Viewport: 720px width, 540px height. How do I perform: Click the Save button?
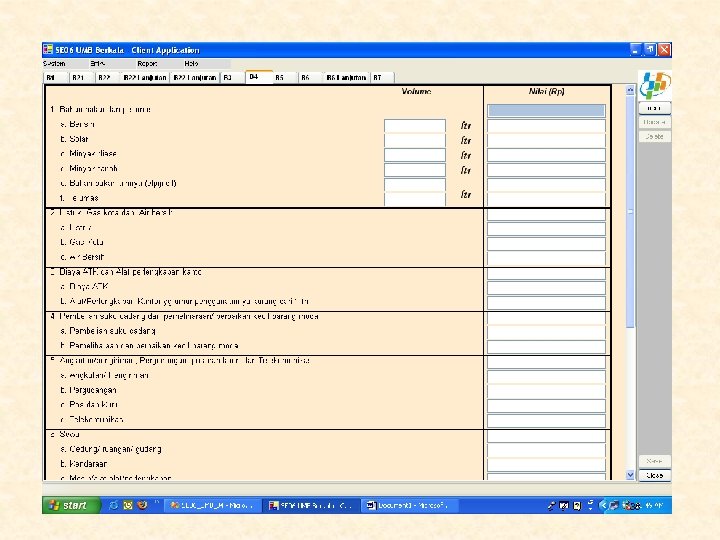[x=654, y=461]
